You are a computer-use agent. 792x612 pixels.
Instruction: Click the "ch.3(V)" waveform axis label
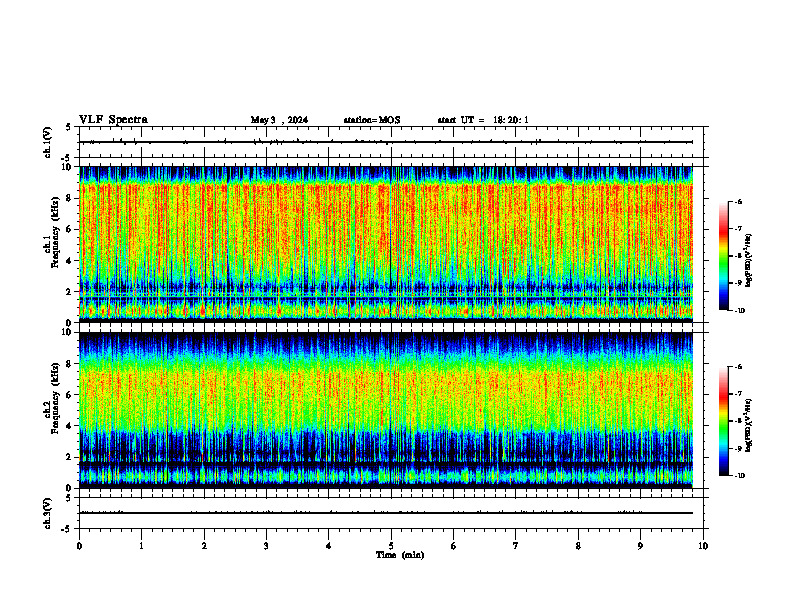pyautogui.click(x=48, y=513)
